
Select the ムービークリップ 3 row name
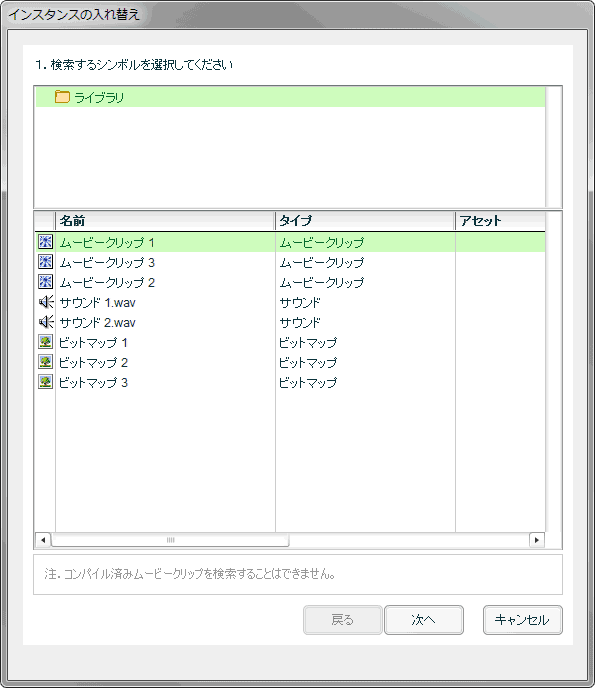[x=107, y=262]
